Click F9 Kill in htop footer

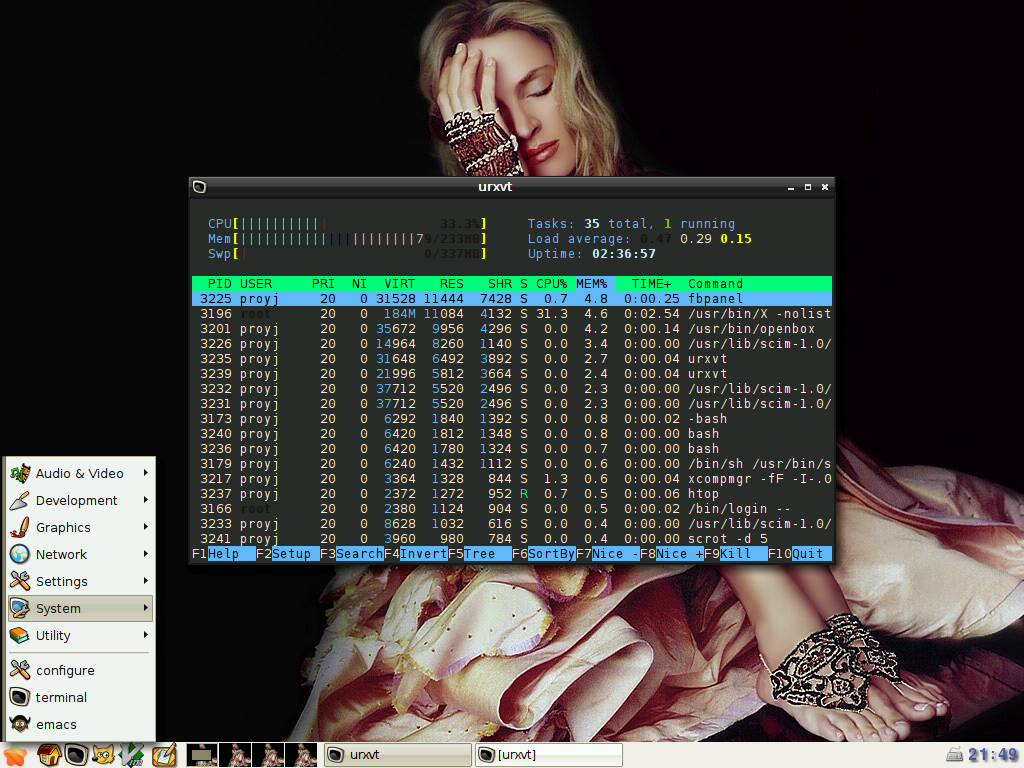click(x=735, y=554)
